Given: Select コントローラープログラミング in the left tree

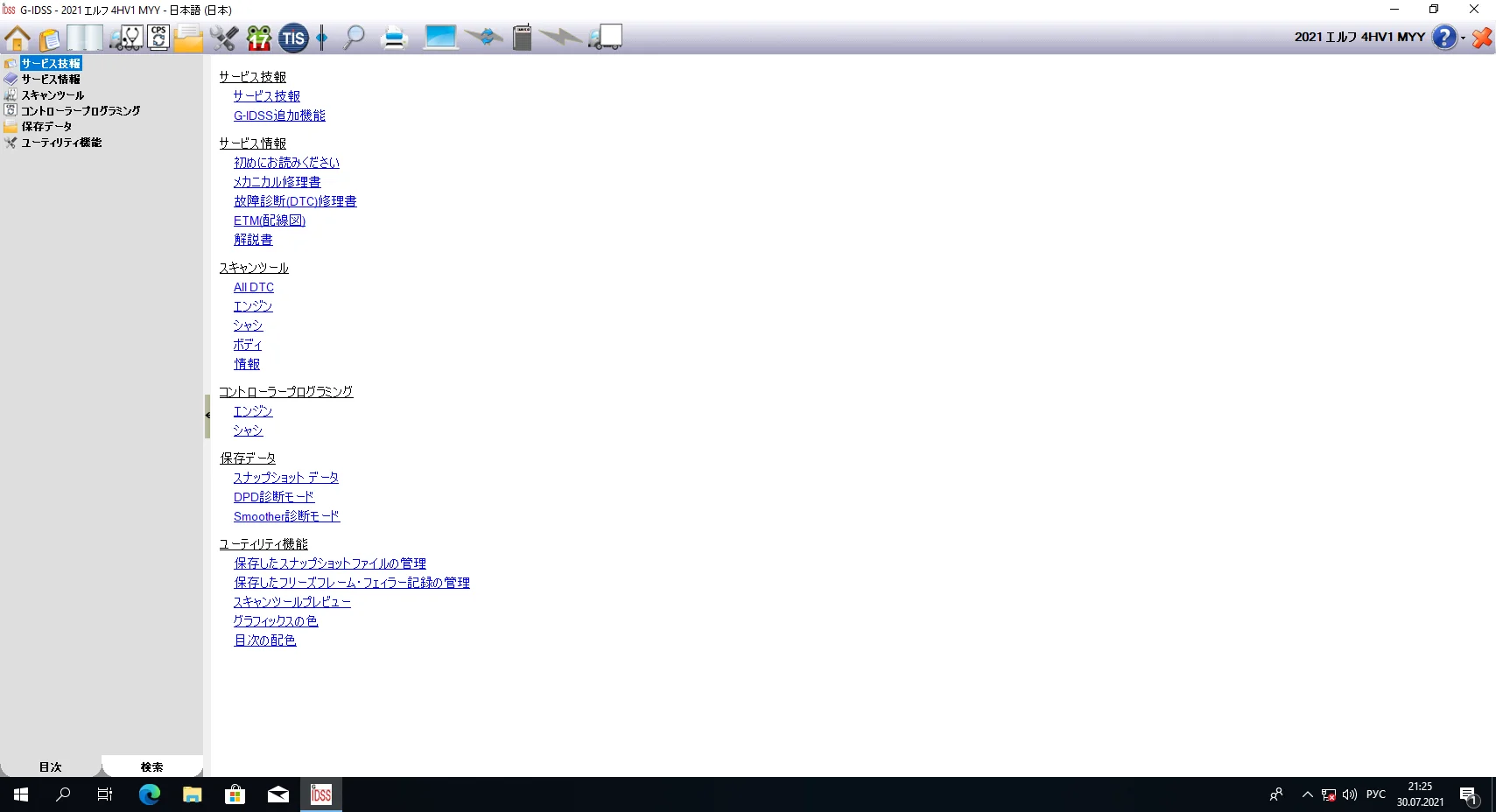Looking at the screenshot, I should (x=81, y=111).
